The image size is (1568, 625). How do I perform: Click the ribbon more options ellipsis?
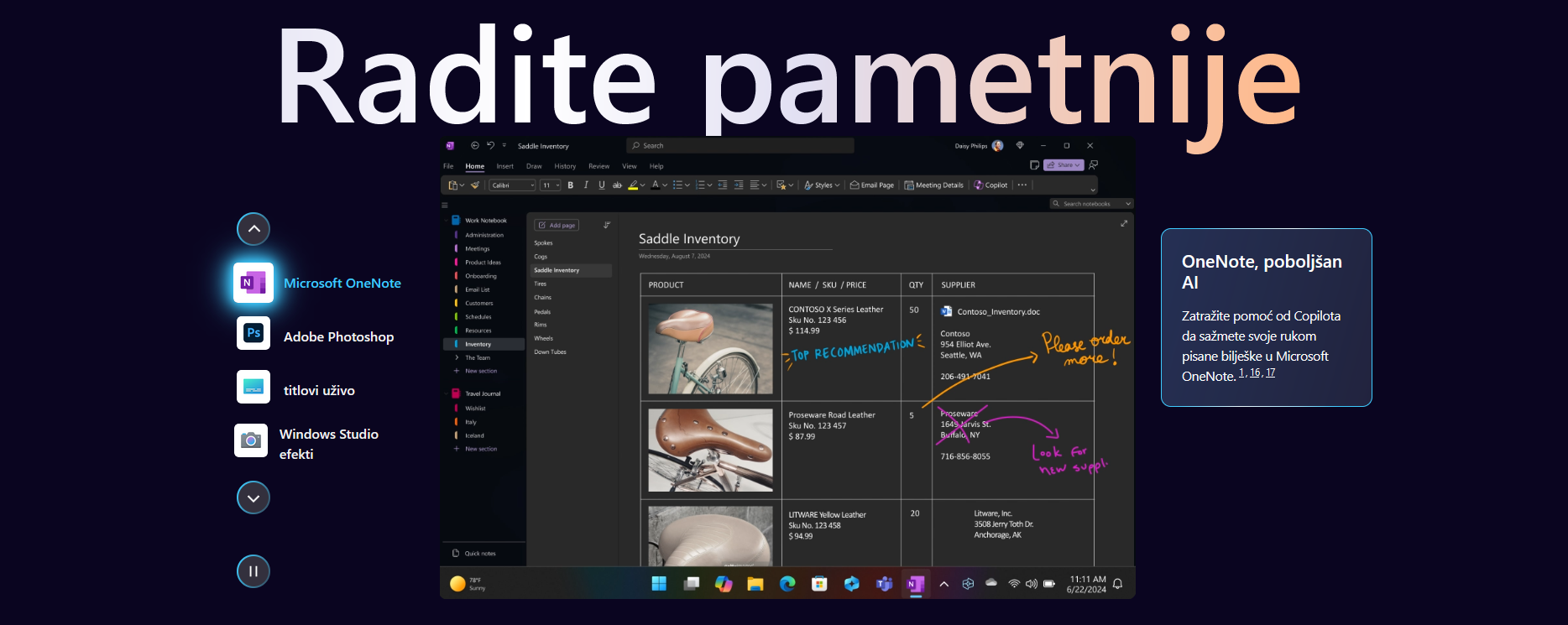[x=1022, y=185]
